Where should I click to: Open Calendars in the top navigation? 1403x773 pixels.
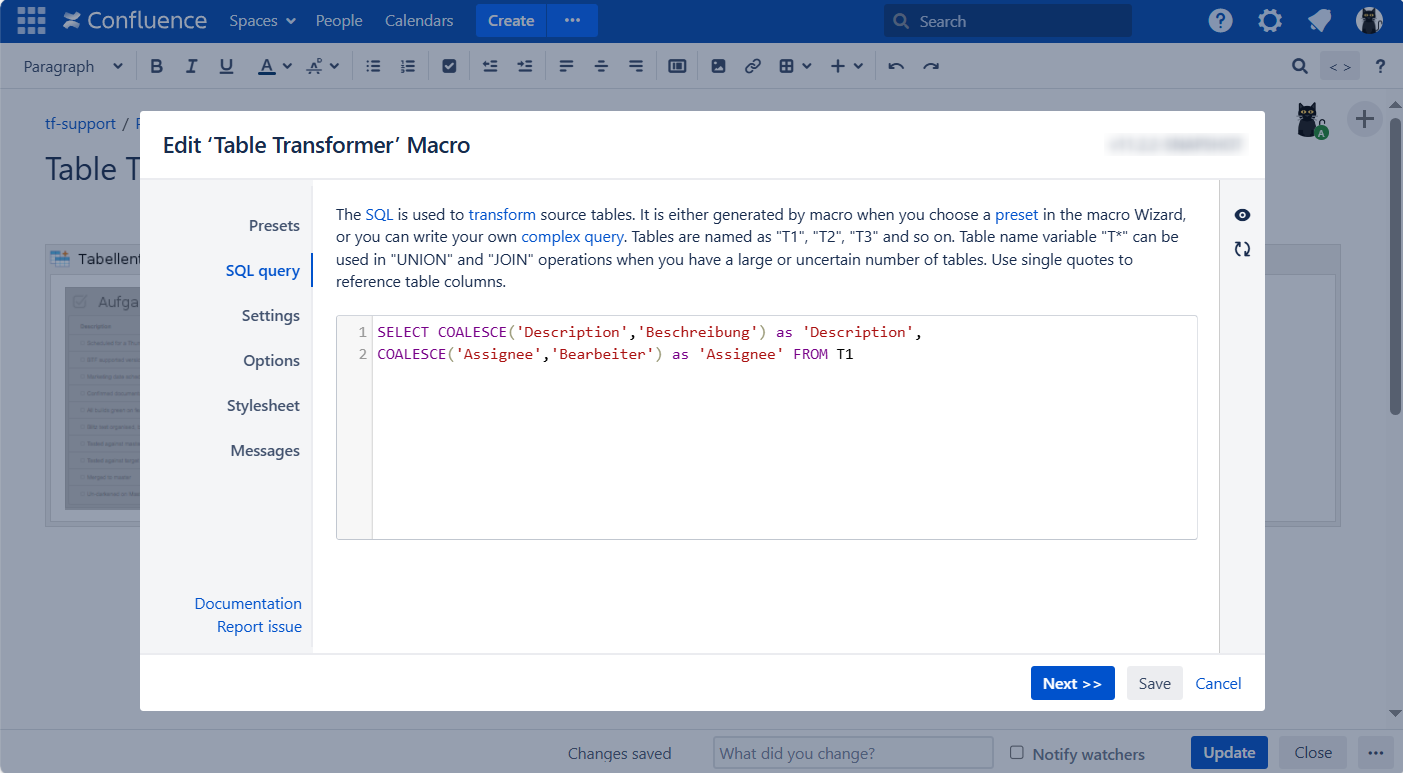419,20
